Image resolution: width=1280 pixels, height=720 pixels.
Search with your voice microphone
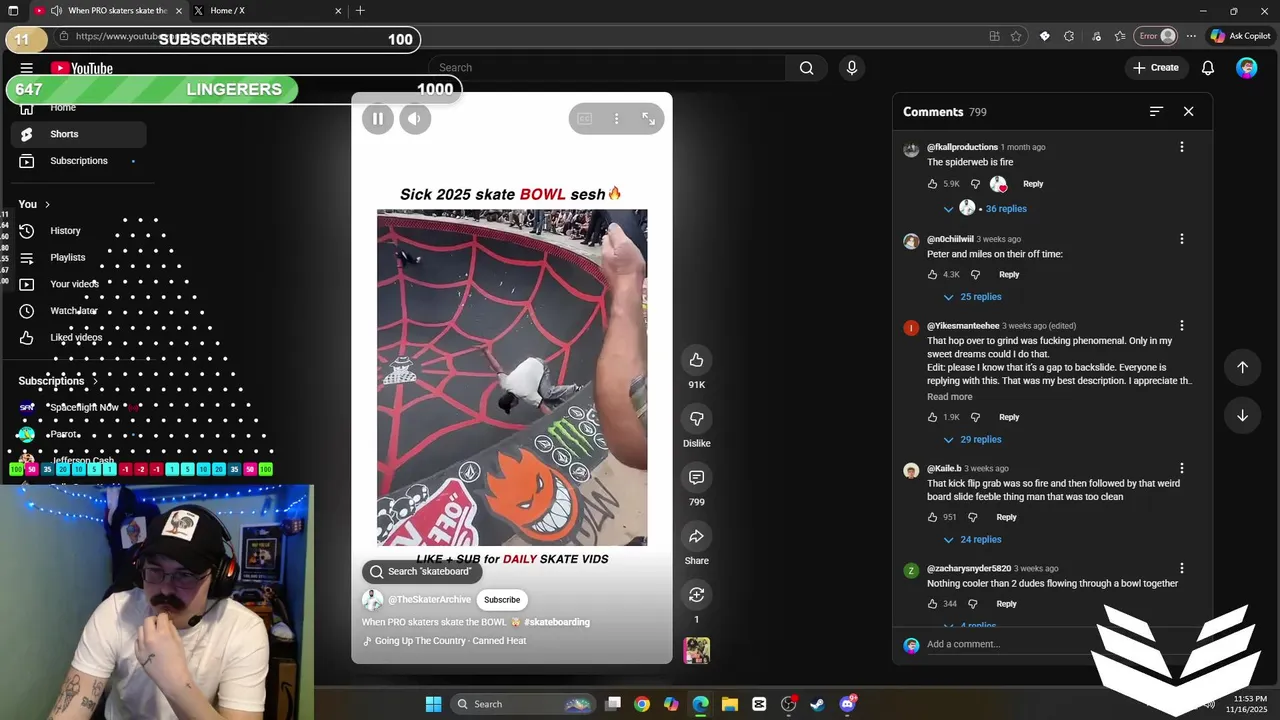click(x=851, y=68)
